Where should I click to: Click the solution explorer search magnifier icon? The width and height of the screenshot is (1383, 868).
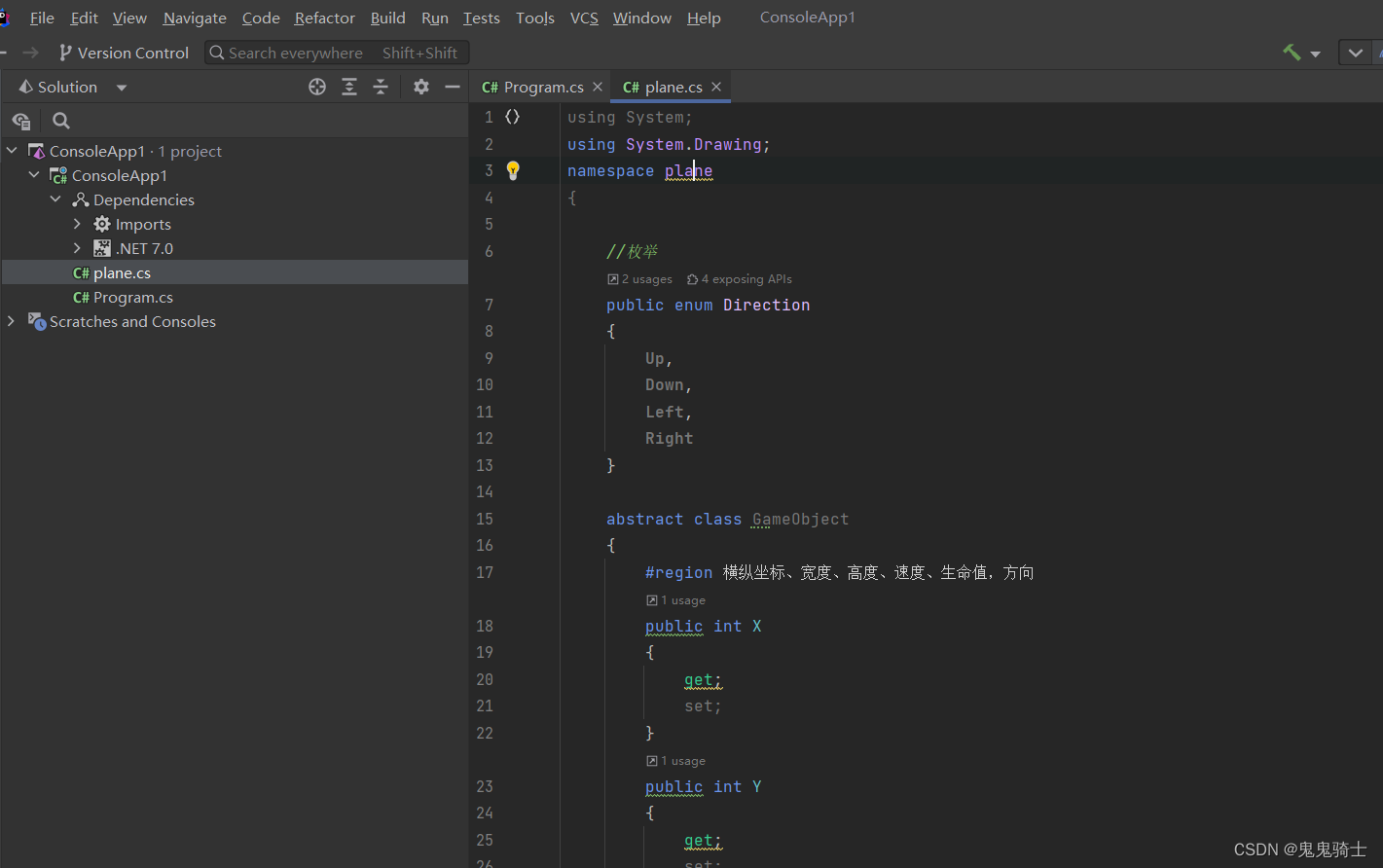point(60,121)
